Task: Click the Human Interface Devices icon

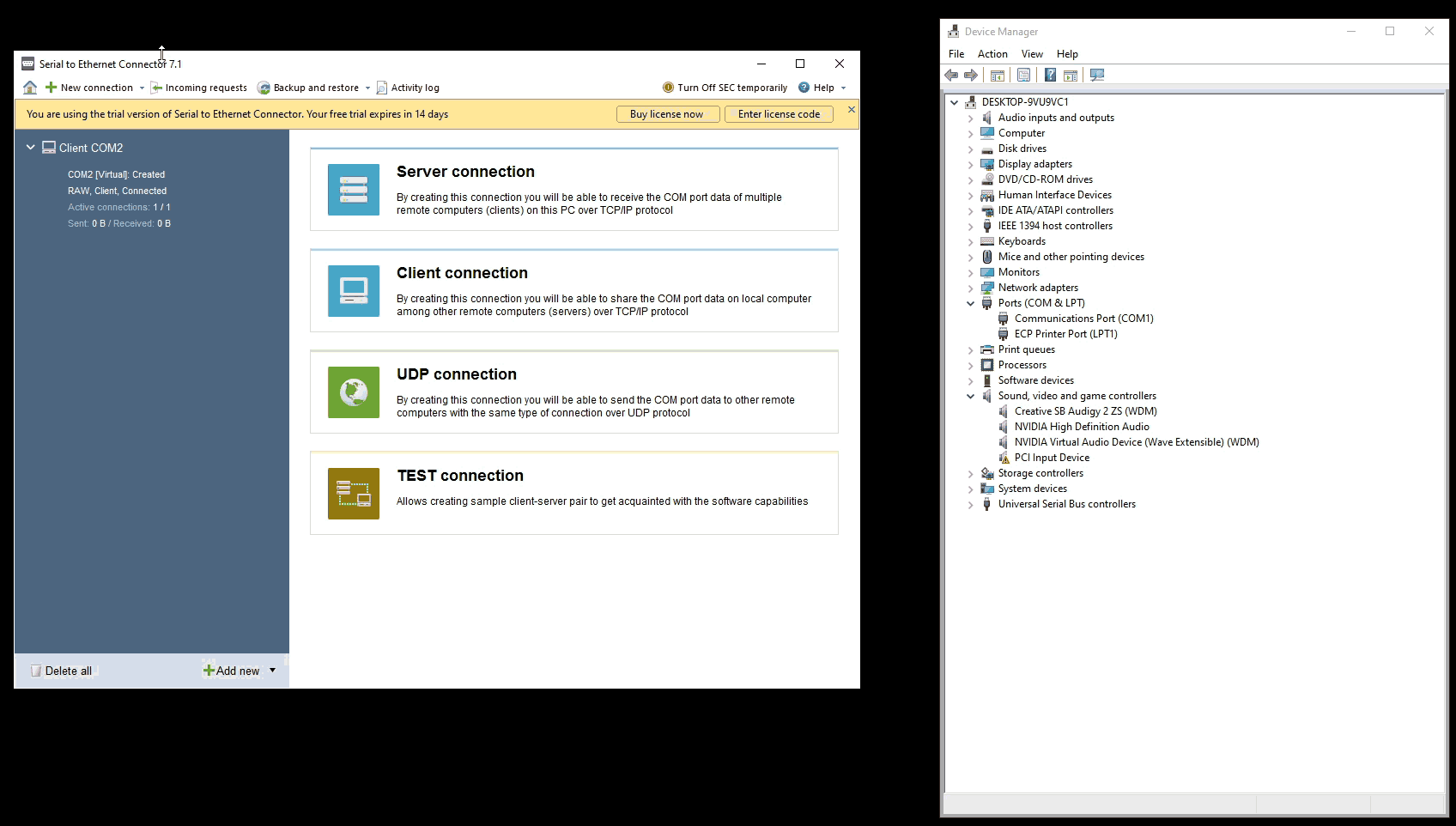Action: tap(987, 195)
